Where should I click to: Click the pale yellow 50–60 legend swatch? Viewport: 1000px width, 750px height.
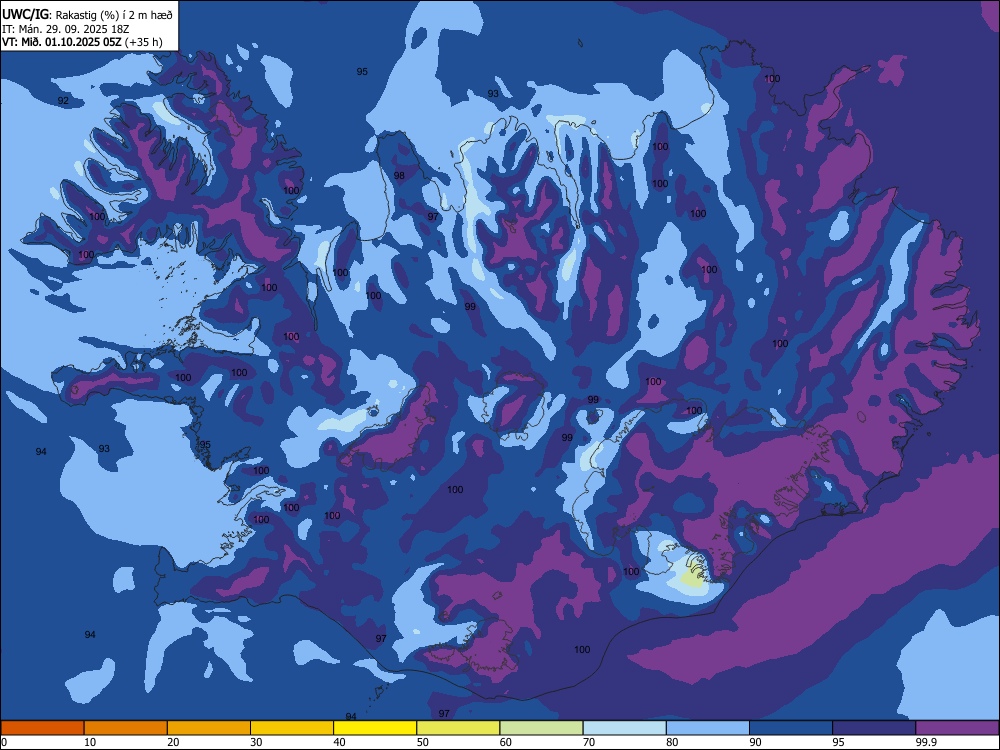point(458,728)
